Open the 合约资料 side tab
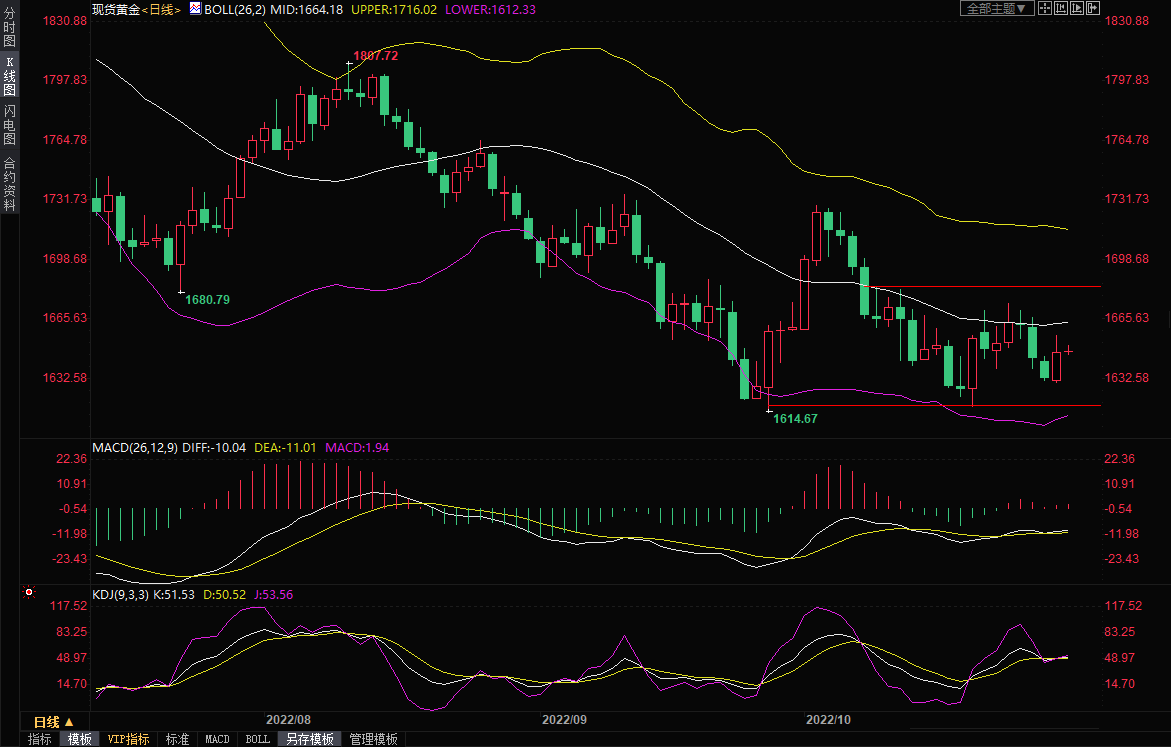This screenshot has height=747, width=1171. pyautogui.click(x=9, y=183)
